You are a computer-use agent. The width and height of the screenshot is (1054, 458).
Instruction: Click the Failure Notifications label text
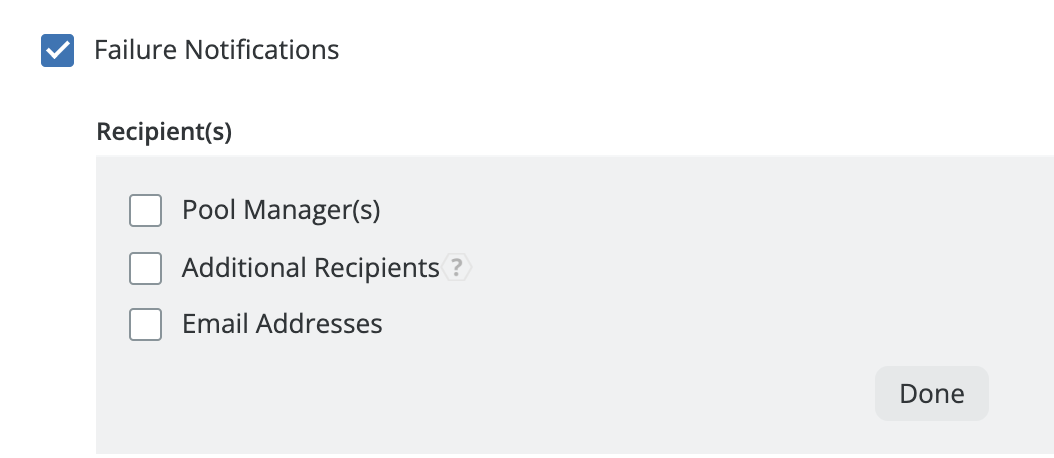pyautogui.click(x=216, y=50)
